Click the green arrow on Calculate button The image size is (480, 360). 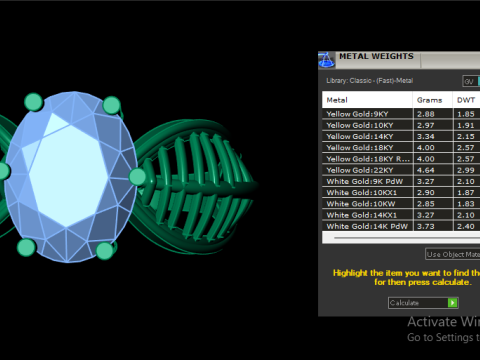(x=452, y=303)
